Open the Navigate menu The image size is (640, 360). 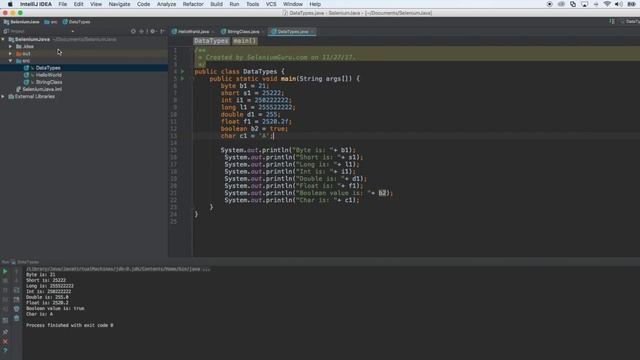[119, 4]
